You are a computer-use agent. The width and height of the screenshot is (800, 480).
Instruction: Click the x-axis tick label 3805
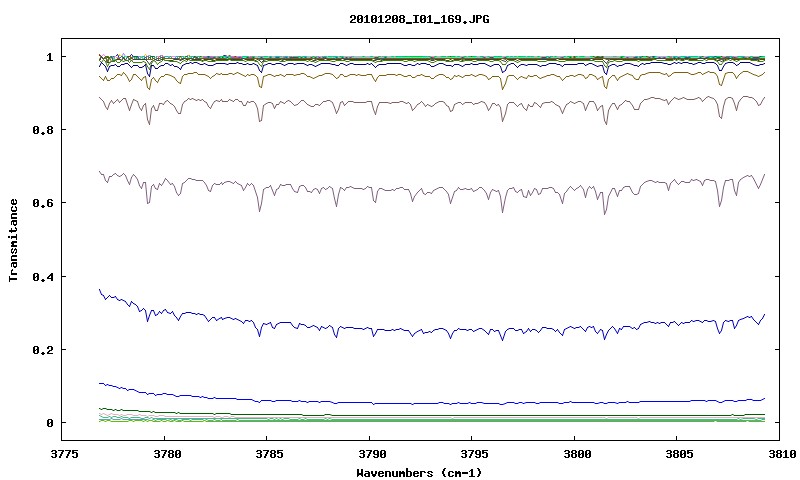[680, 454]
